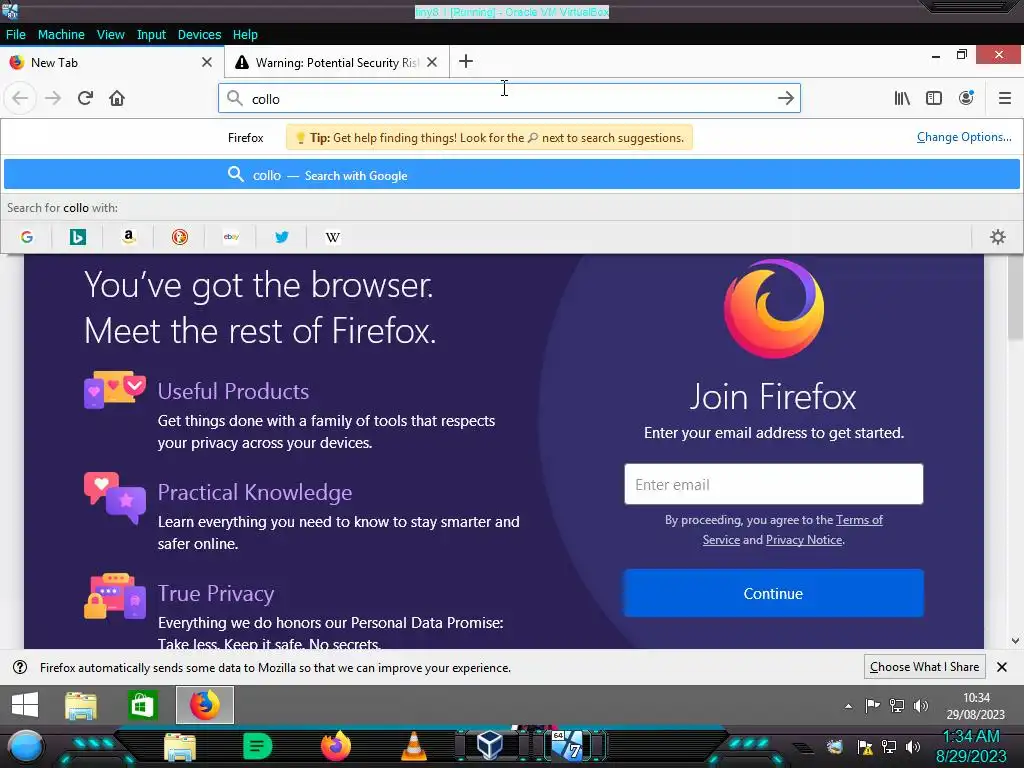Open the Firefox home page icon
The height and width of the screenshot is (768, 1024).
(x=117, y=99)
